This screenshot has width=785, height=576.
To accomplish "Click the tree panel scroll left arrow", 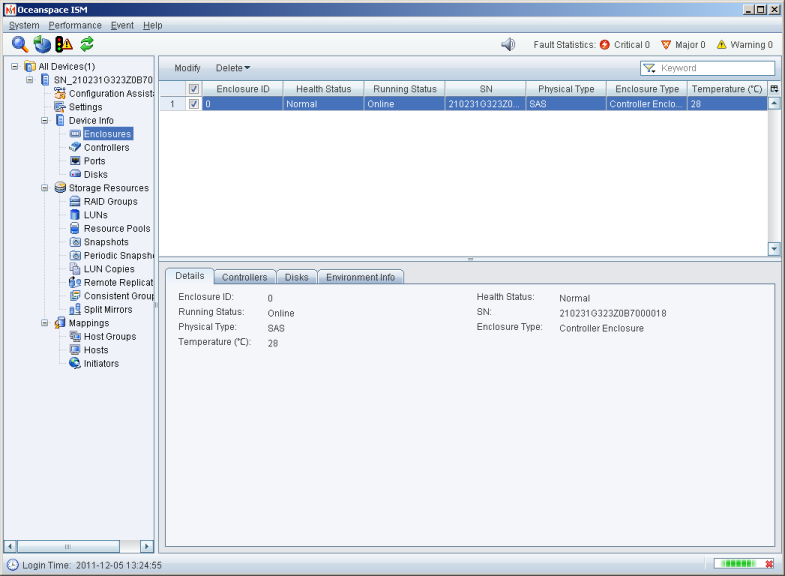I will tap(10, 546).
